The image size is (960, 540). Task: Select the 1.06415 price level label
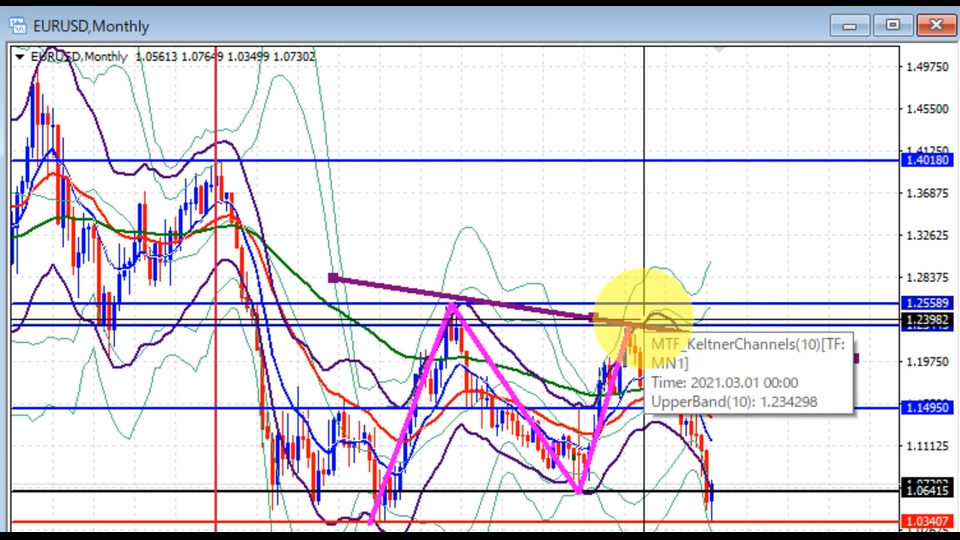pos(927,490)
